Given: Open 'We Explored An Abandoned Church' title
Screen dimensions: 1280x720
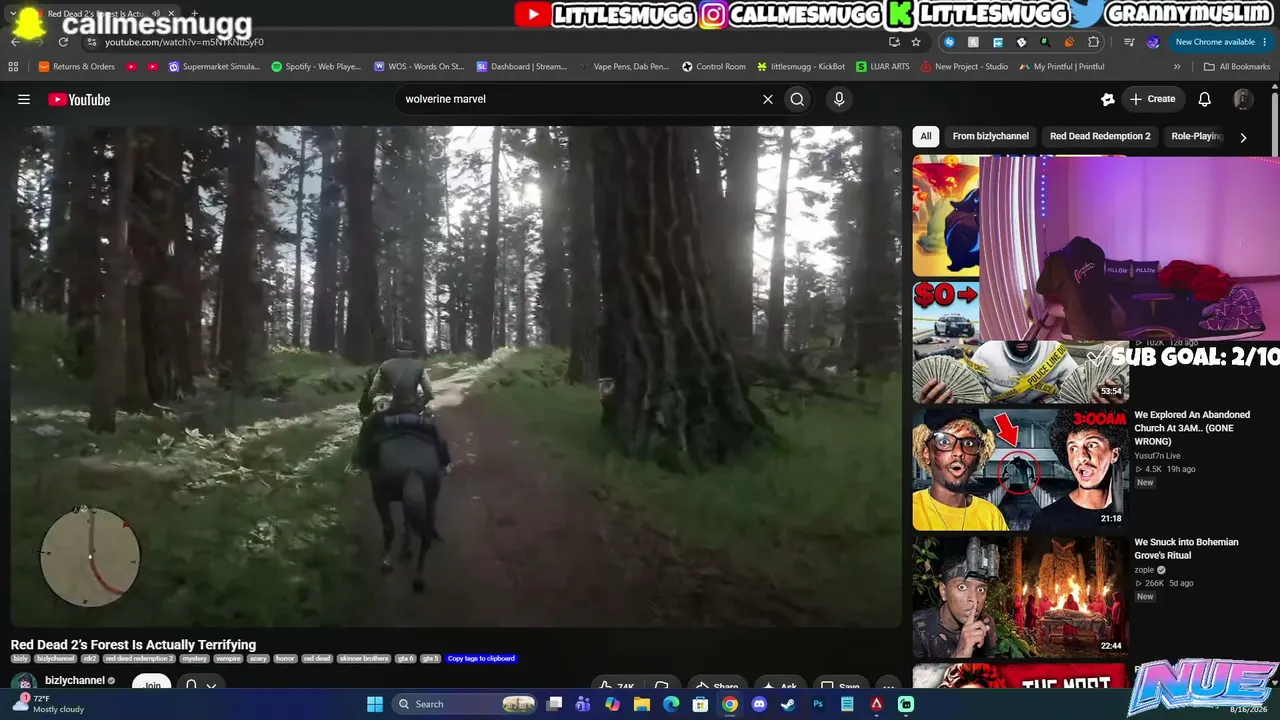Looking at the screenshot, I should tap(1192, 428).
